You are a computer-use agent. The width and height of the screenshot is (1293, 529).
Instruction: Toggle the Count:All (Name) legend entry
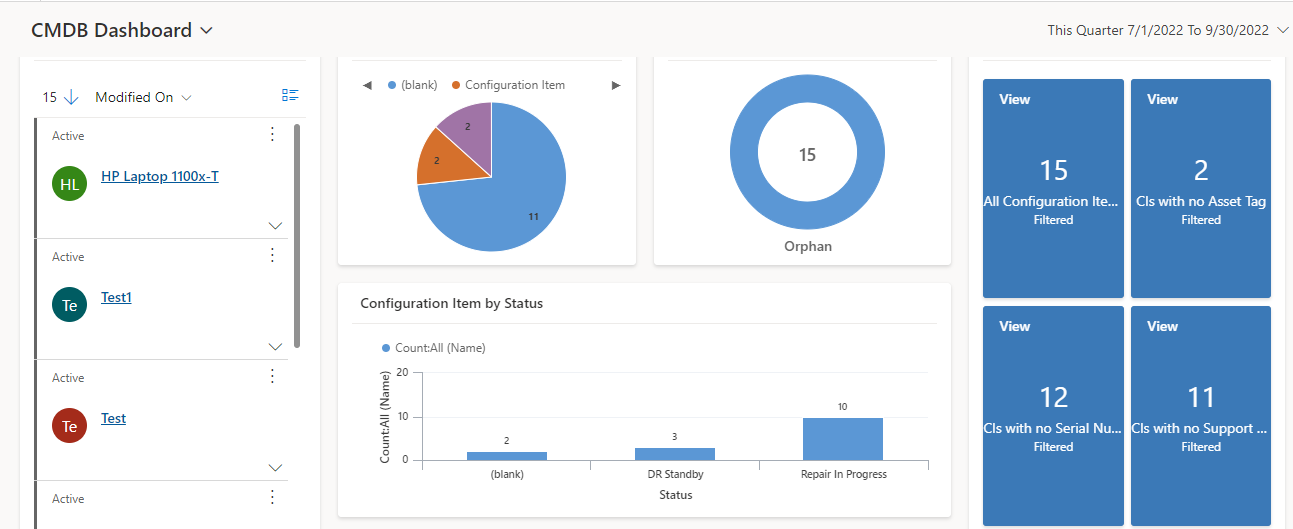pos(433,348)
